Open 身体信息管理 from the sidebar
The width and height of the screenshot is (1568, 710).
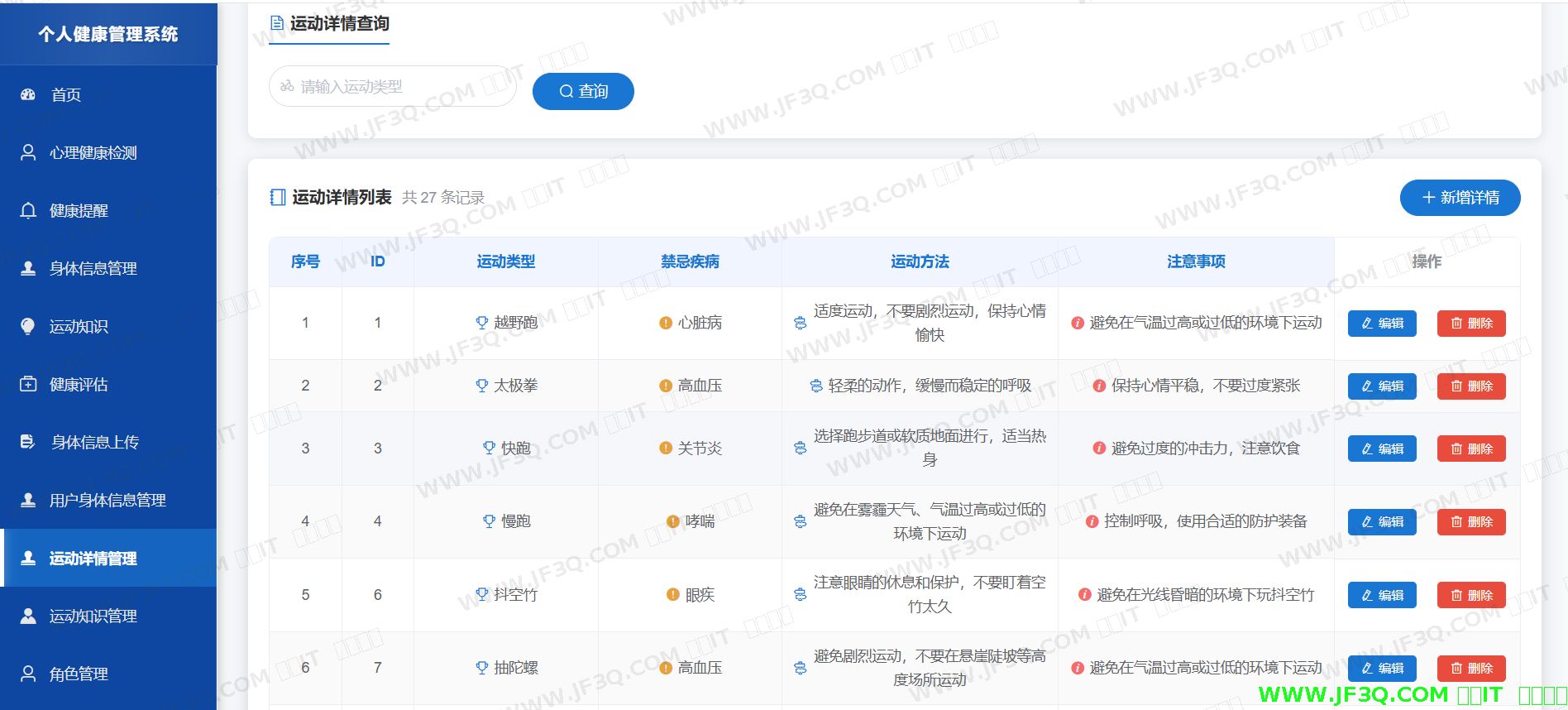pos(93,268)
